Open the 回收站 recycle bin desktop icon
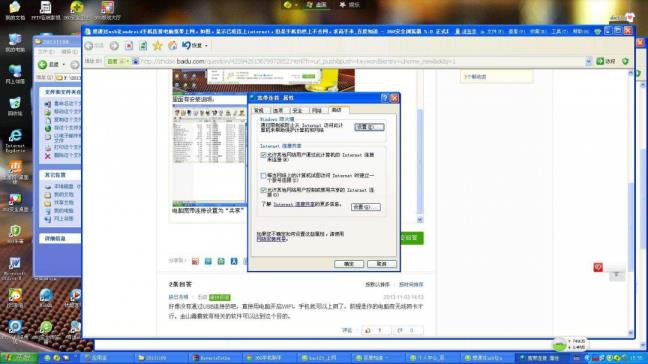648x364 pixels. pyautogui.click(x=15, y=106)
